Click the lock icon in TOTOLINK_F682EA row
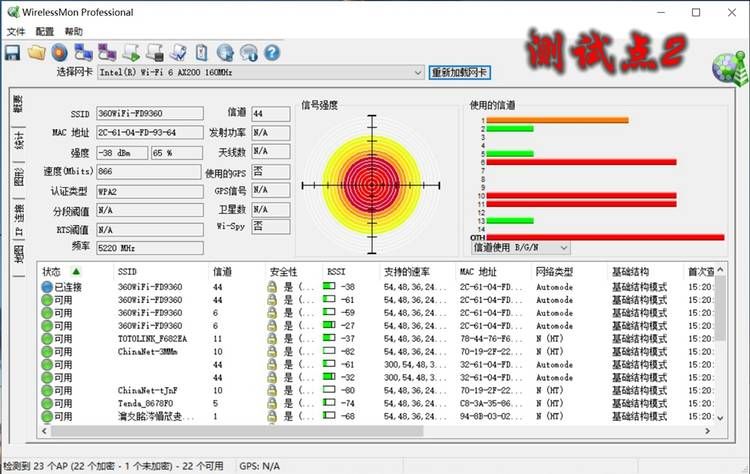 point(272,339)
